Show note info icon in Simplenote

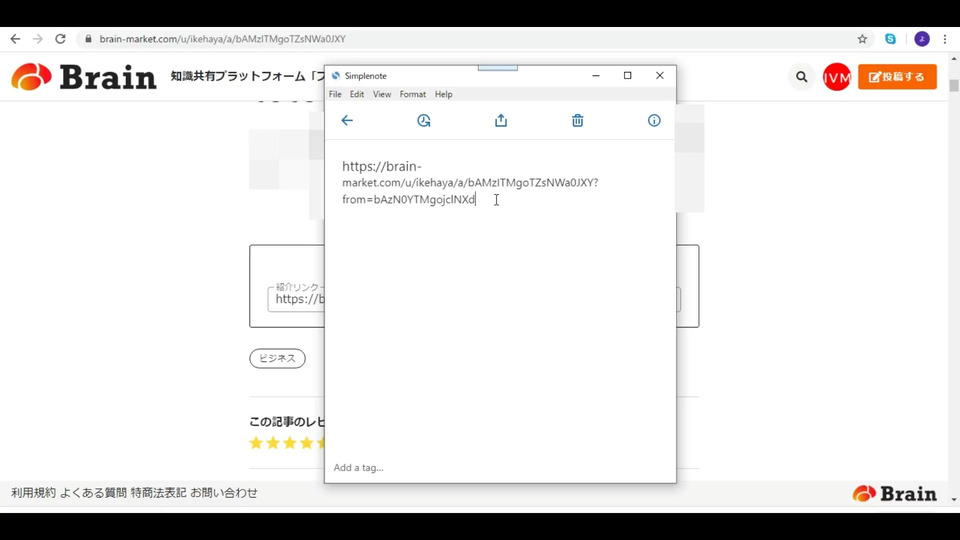point(654,121)
